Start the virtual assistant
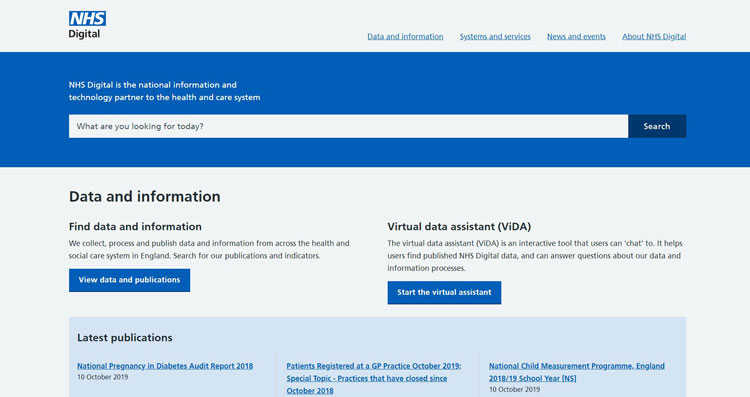The width and height of the screenshot is (750, 397). tap(444, 292)
